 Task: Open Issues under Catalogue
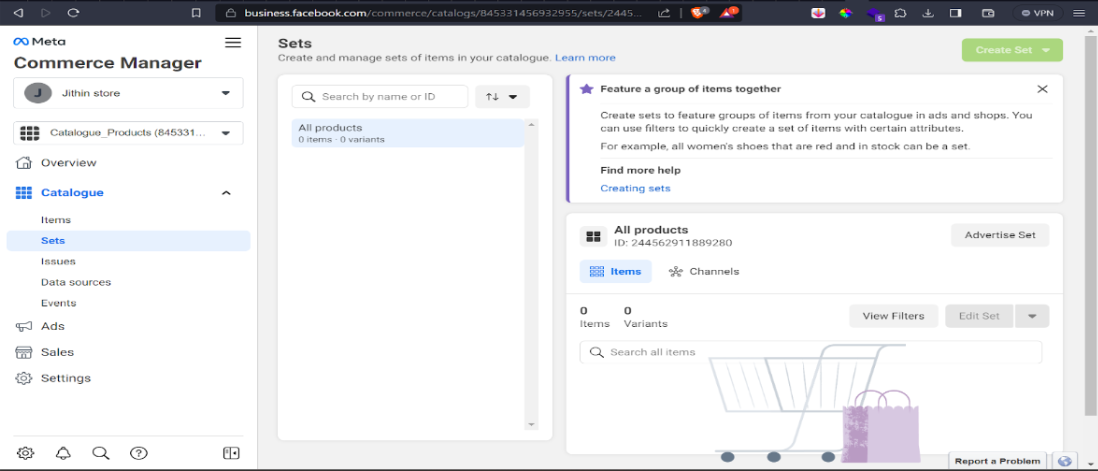pyautogui.click(x=58, y=262)
